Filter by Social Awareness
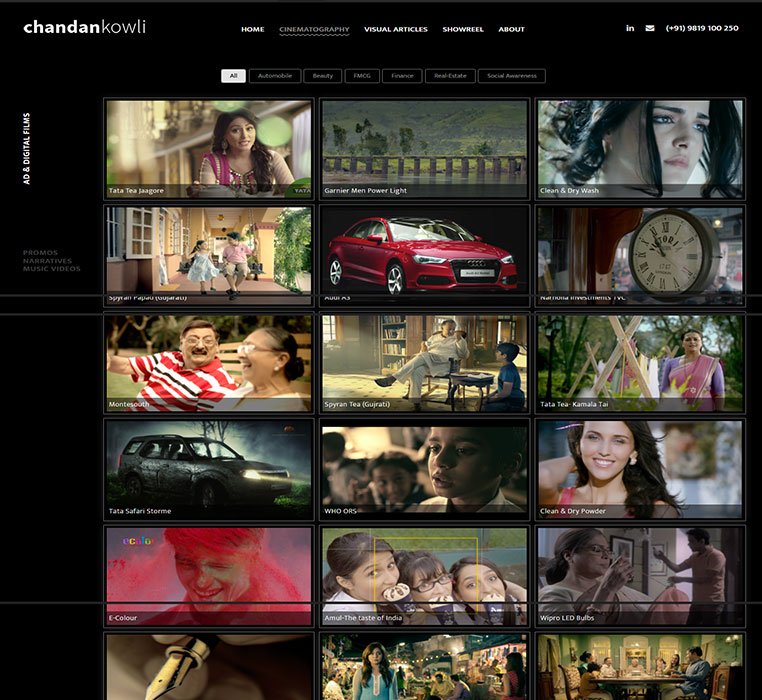 [512, 76]
